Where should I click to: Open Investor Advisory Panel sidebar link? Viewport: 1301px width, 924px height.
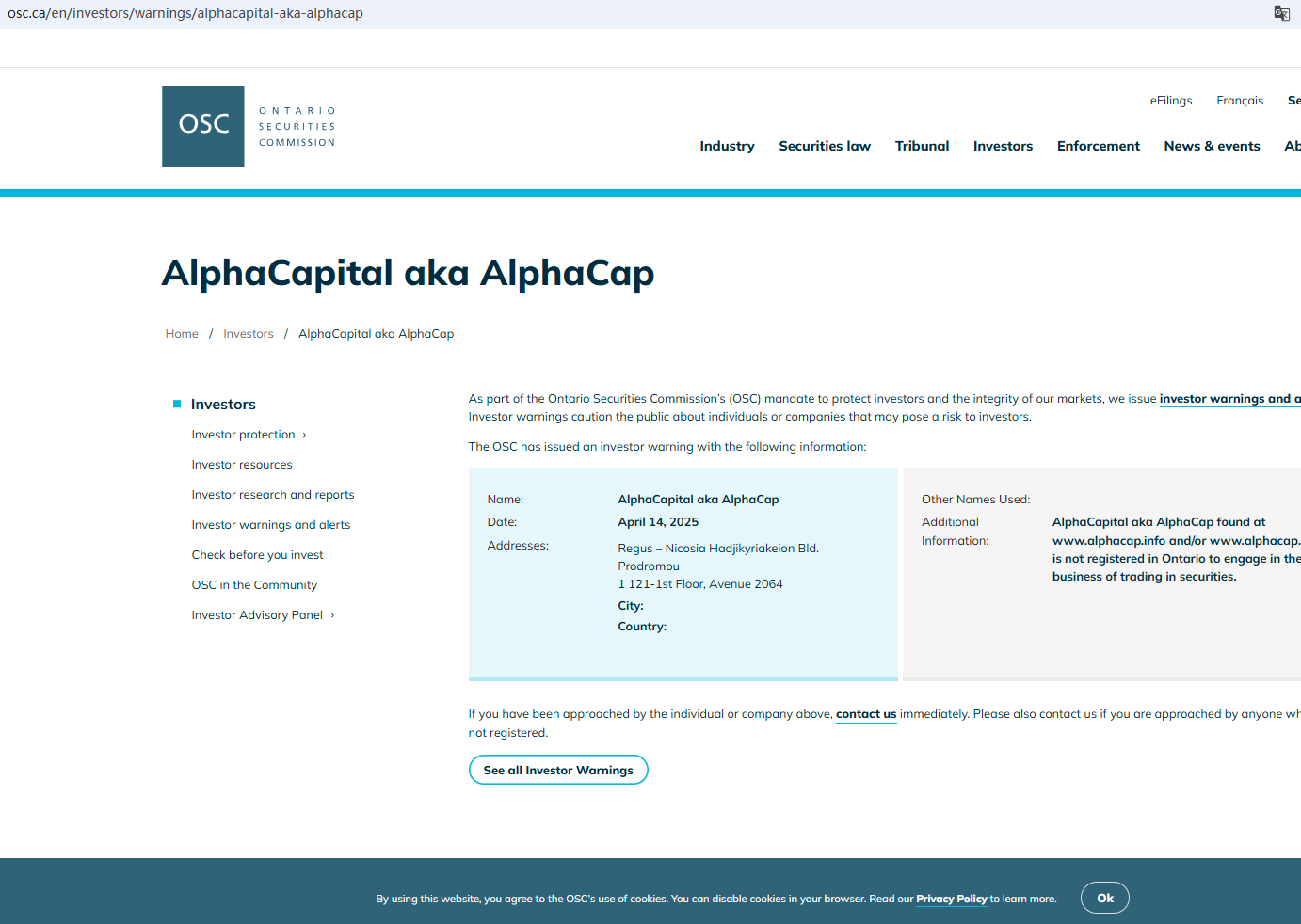pyautogui.click(x=257, y=615)
